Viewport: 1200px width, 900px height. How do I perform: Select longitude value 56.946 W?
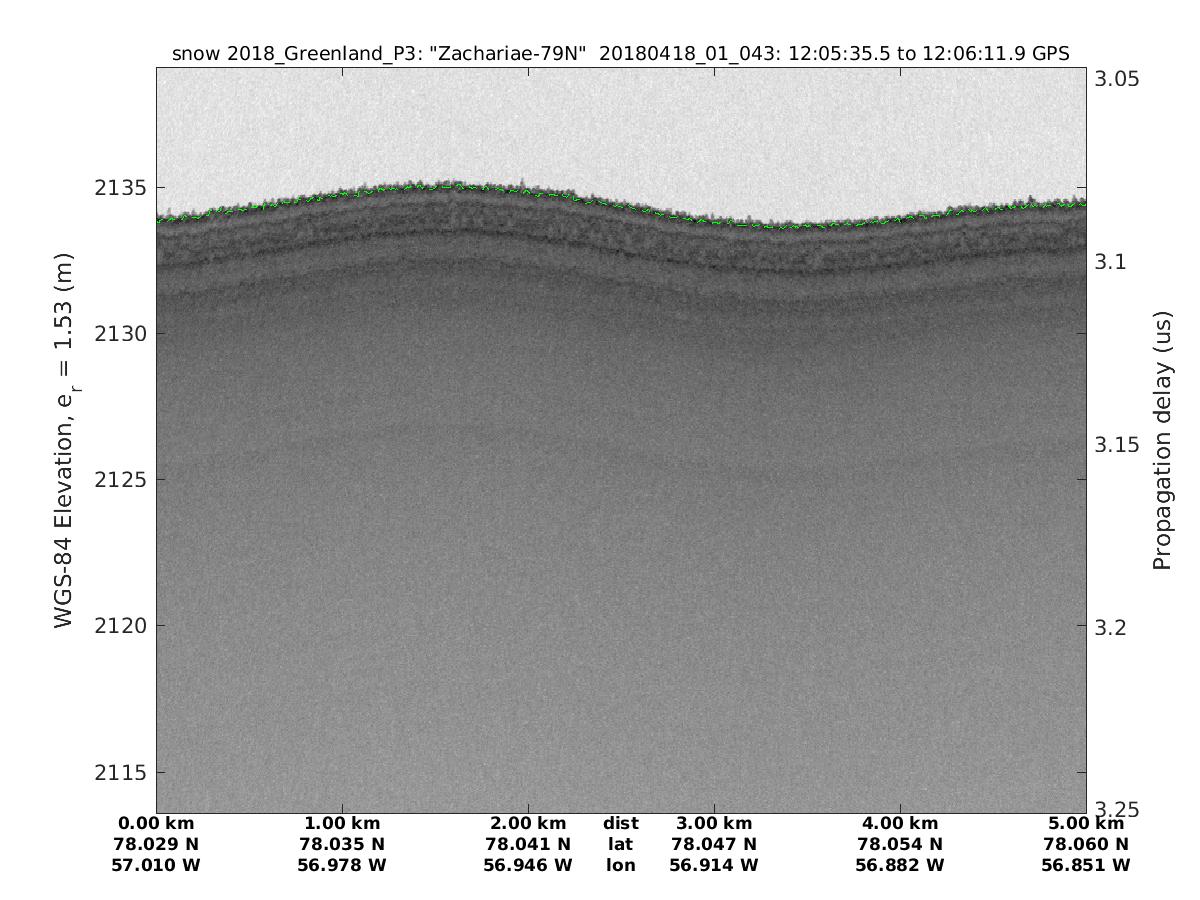pos(528,865)
